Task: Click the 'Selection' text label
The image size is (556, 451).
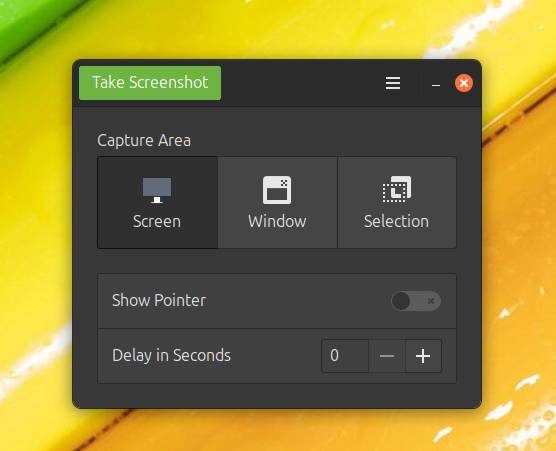Action: pos(396,222)
